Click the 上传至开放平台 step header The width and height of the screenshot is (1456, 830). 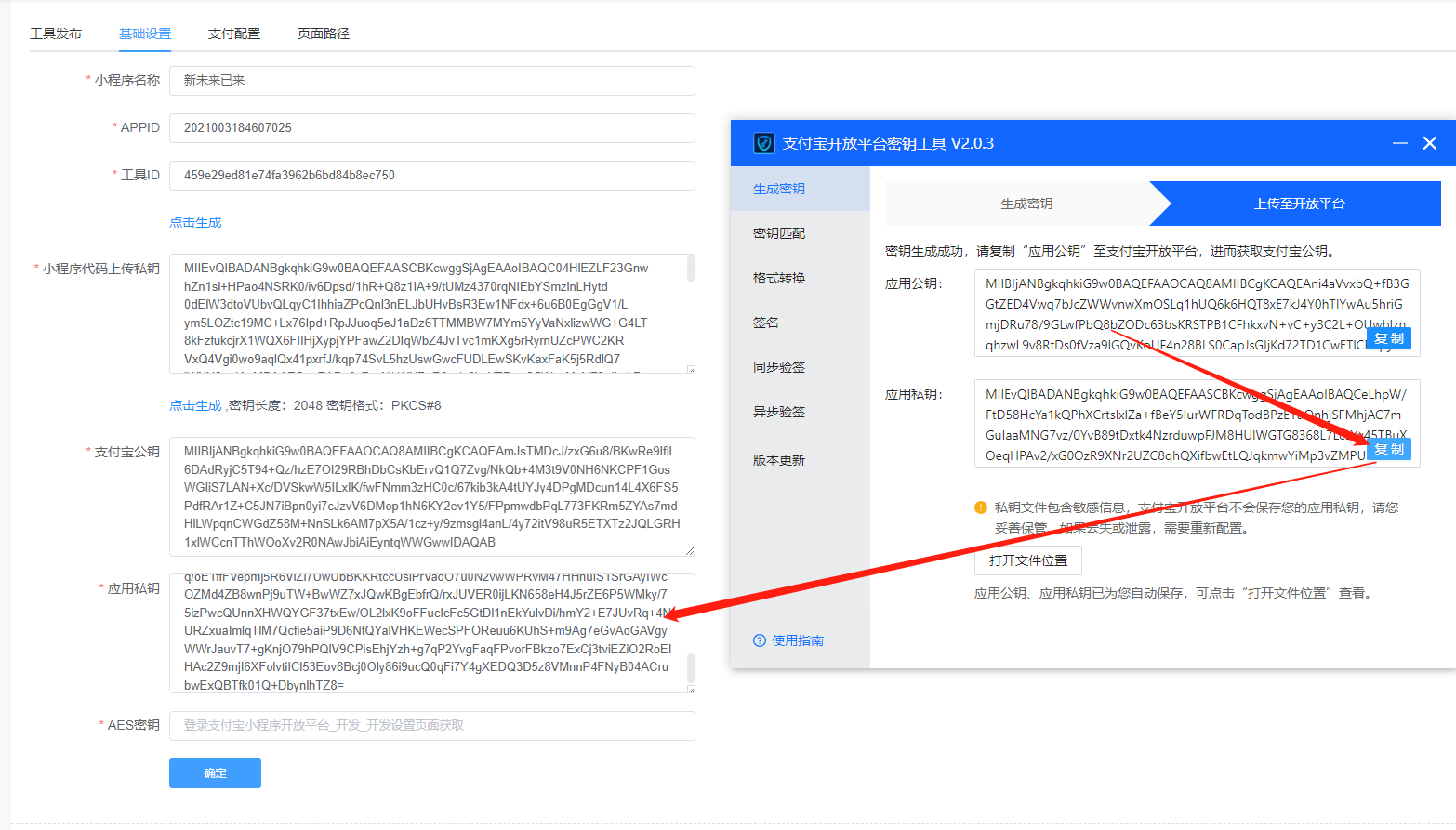click(1299, 204)
